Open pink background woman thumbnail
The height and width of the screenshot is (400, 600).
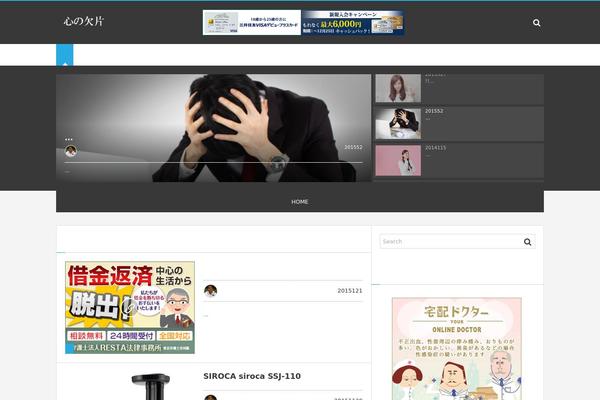point(398,160)
